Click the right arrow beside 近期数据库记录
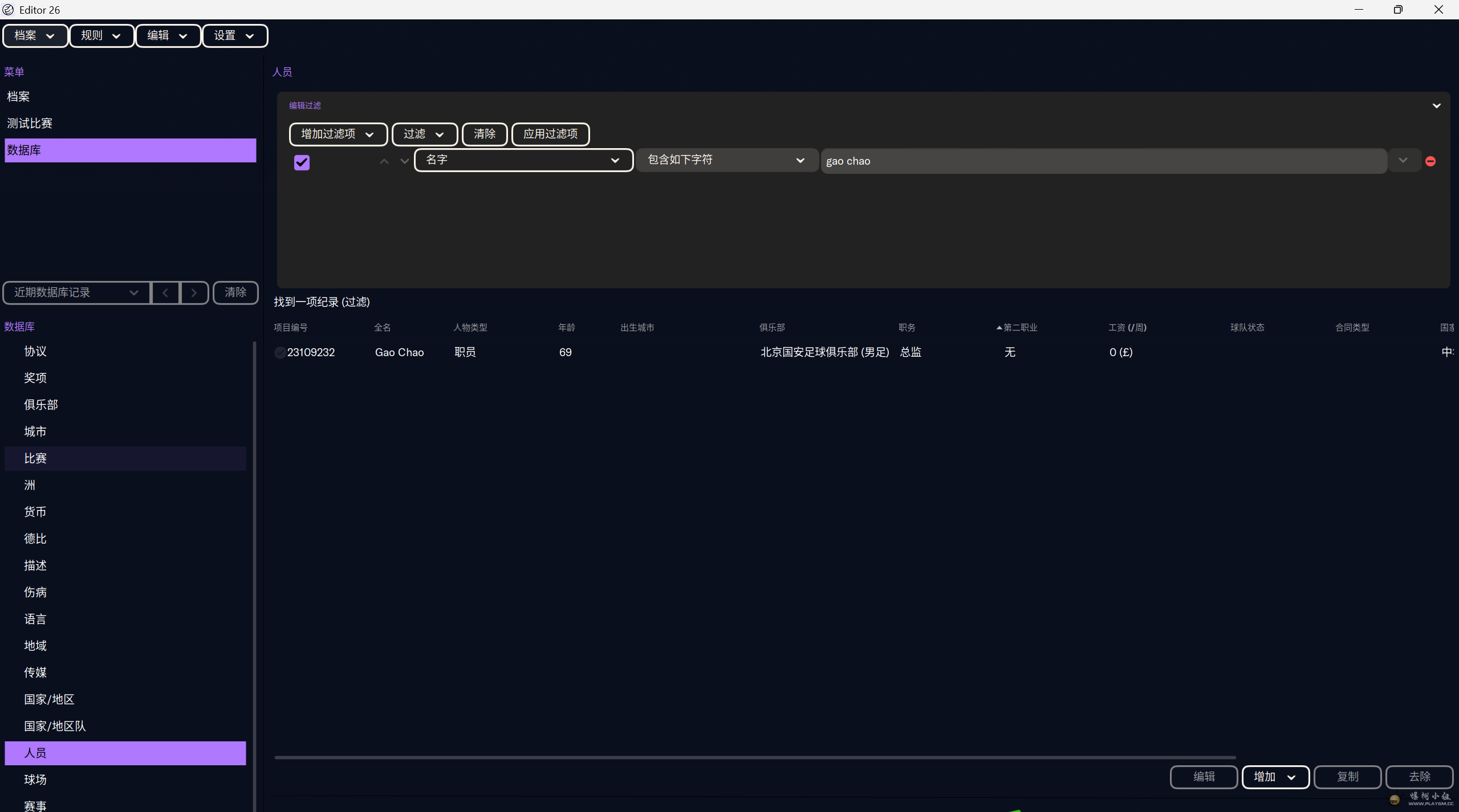1459x812 pixels. [194, 292]
